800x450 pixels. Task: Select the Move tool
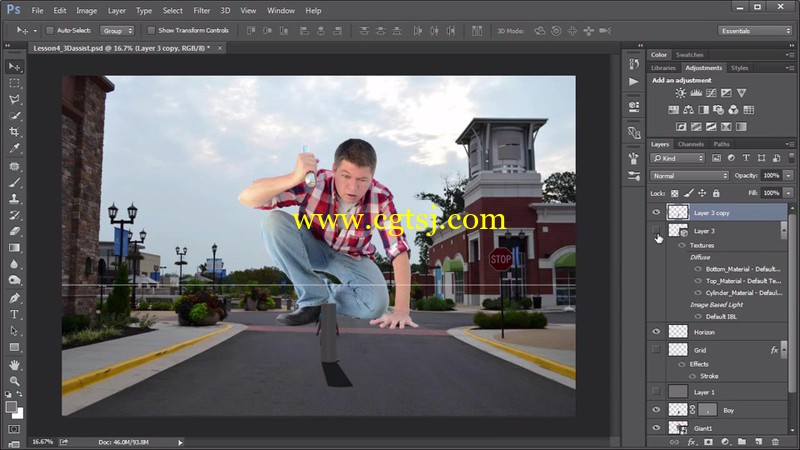coord(14,67)
